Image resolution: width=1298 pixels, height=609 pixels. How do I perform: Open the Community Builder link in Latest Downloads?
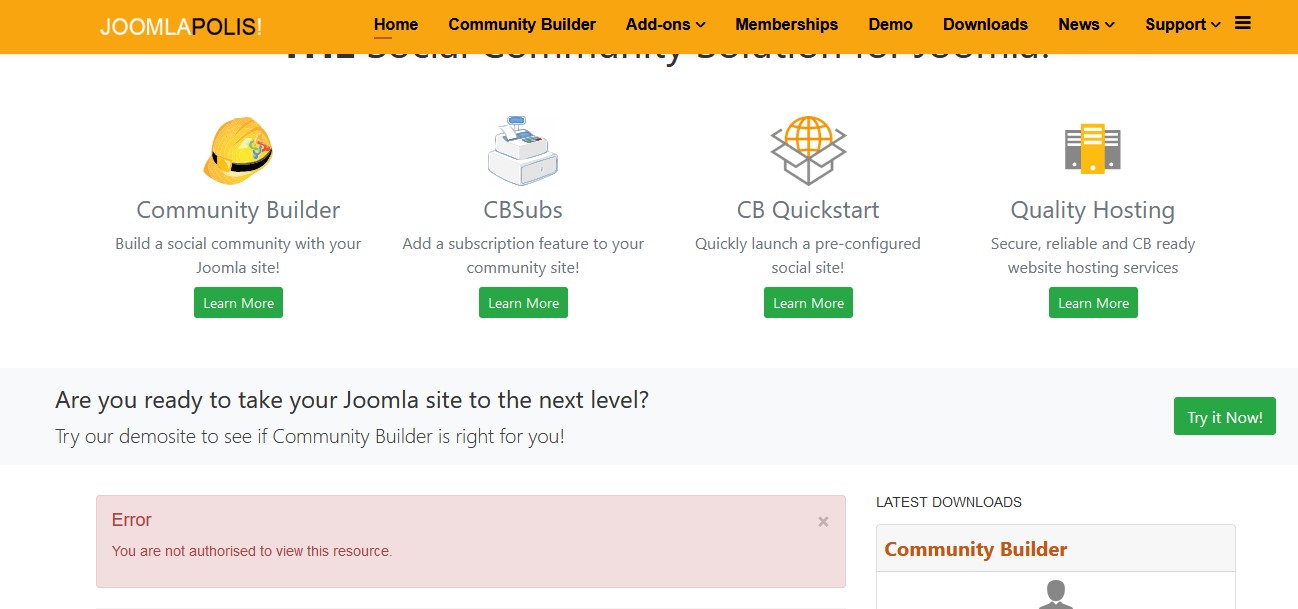coord(976,549)
